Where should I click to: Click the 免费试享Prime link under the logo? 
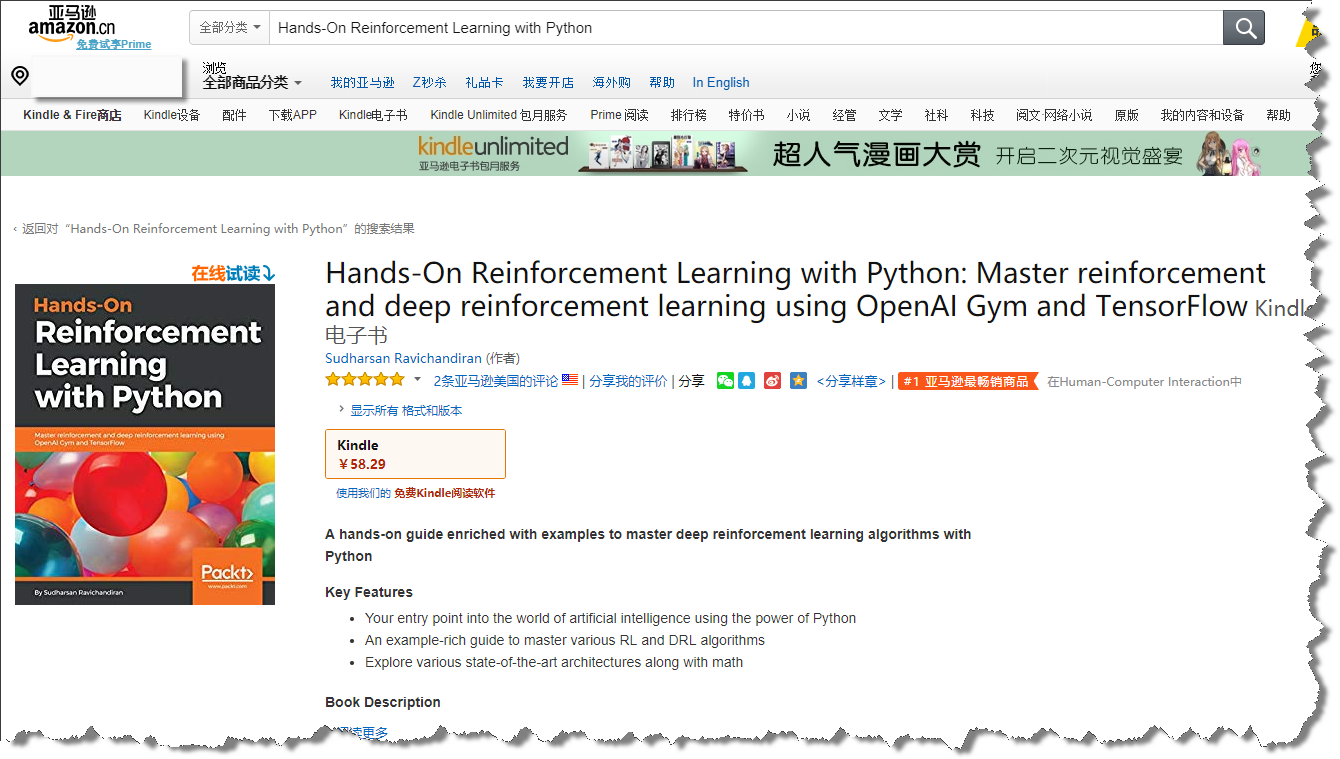point(114,44)
